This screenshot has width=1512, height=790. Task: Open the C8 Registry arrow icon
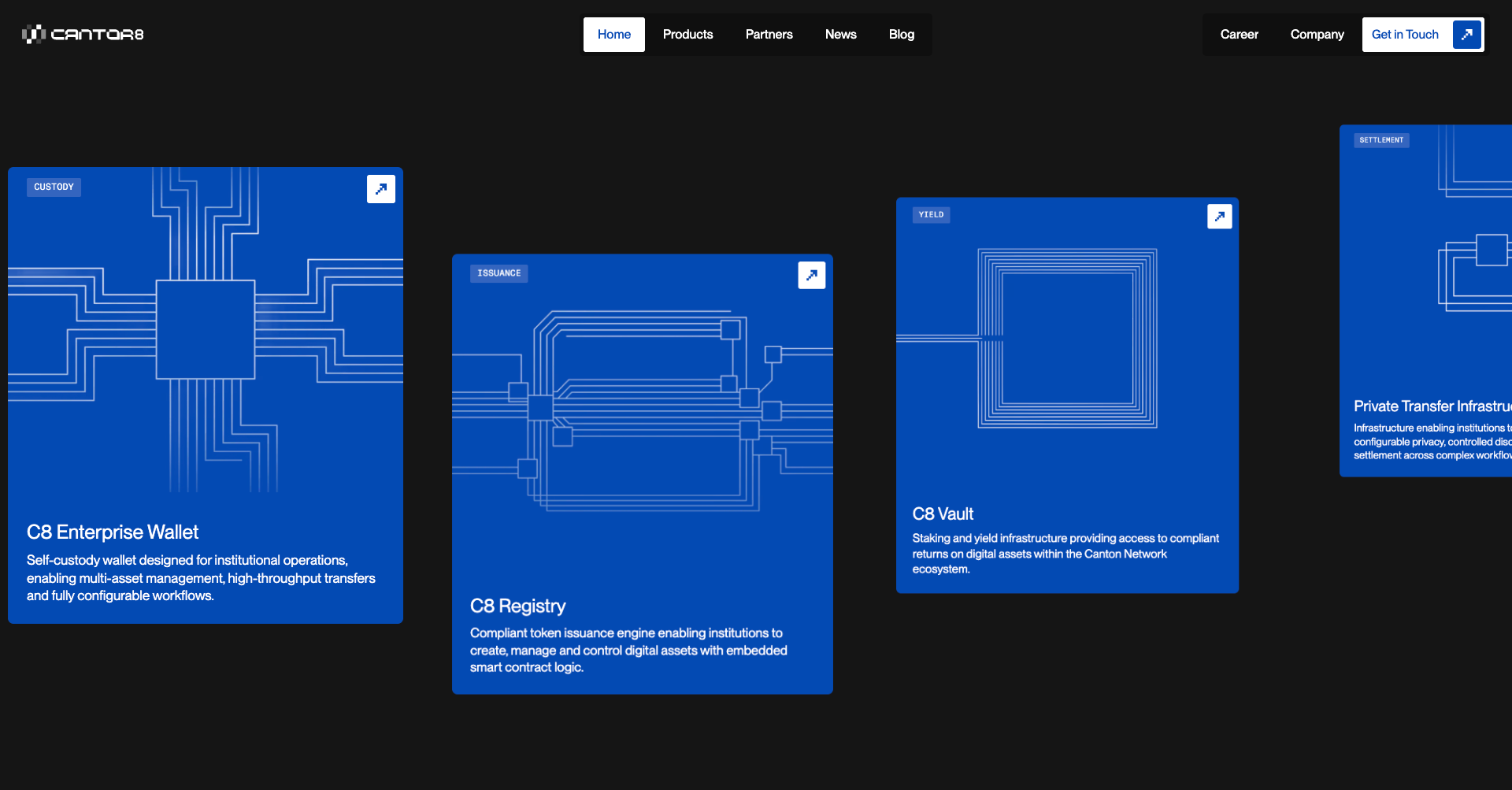812,275
